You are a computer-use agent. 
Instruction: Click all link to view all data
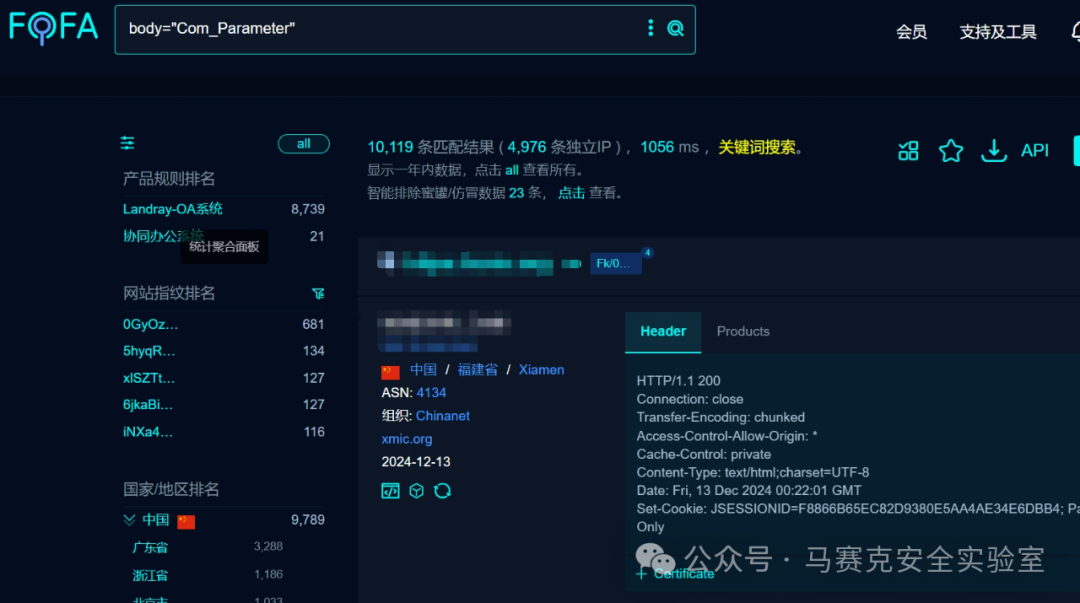512,170
